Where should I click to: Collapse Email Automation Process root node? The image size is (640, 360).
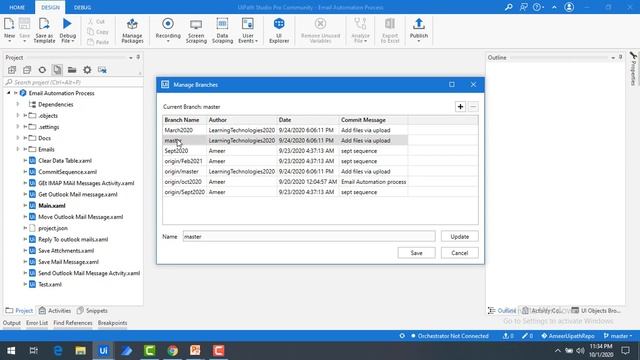click(9, 93)
